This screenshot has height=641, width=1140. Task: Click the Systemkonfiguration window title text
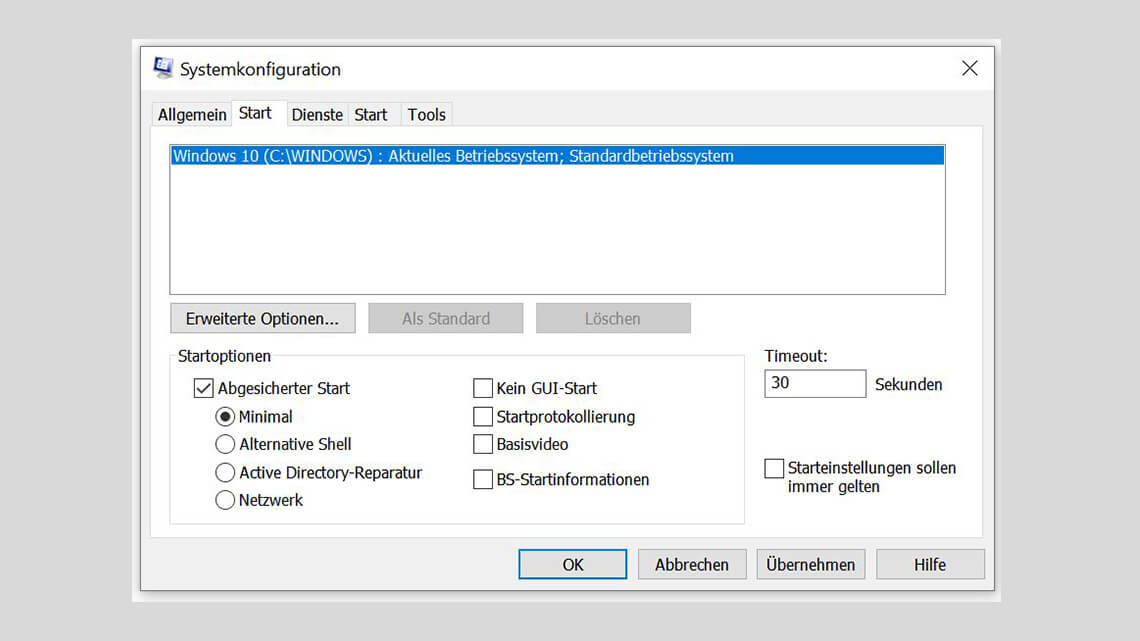click(x=260, y=70)
